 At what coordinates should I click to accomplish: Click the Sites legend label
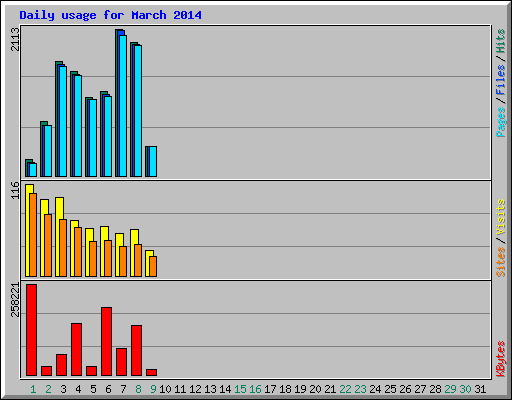click(500, 262)
